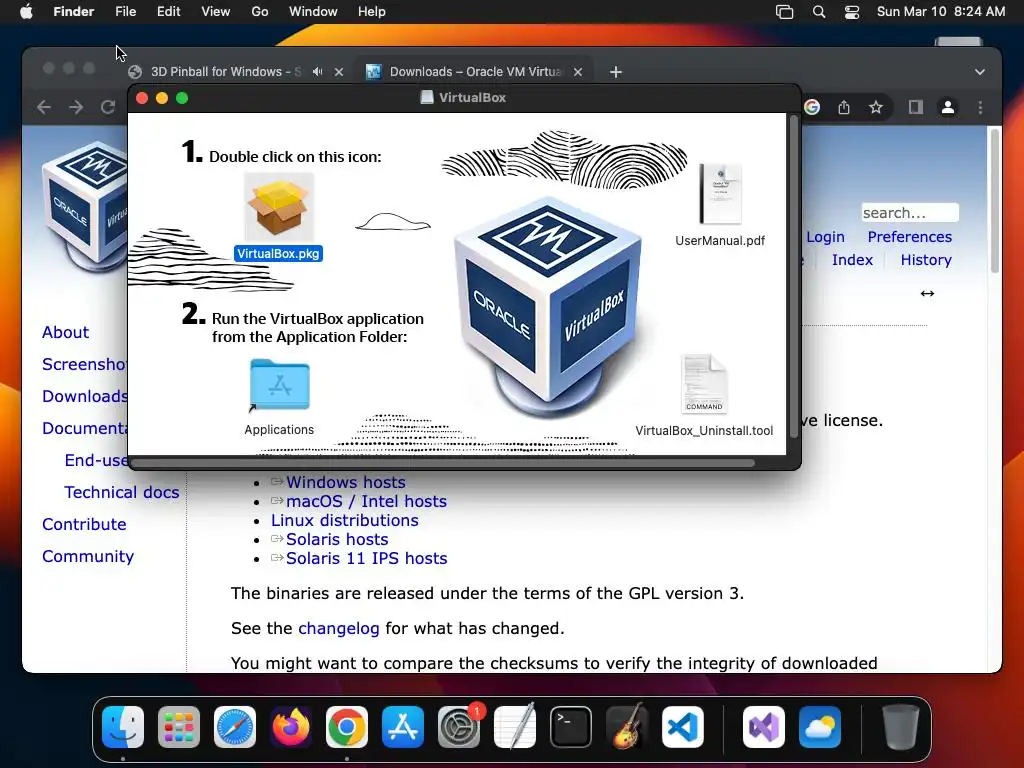Image resolution: width=1024 pixels, height=768 pixels.
Task: Expand the Chrome tab search chevron
Action: tap(980, 72)
